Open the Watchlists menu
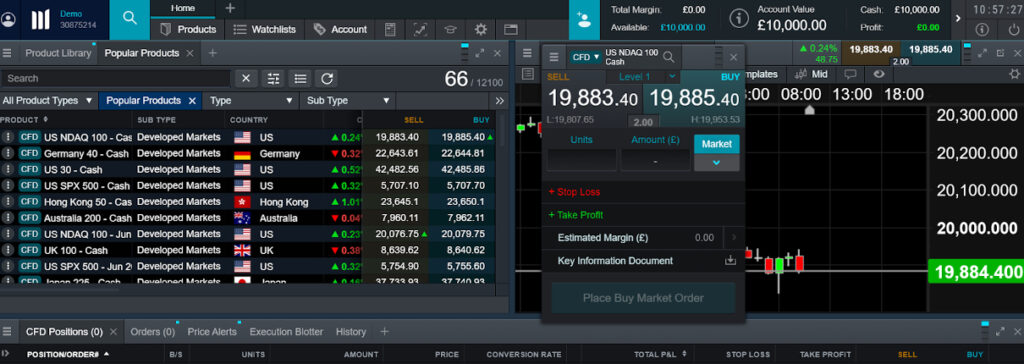The image size is (1024, 364). point(264,29)
